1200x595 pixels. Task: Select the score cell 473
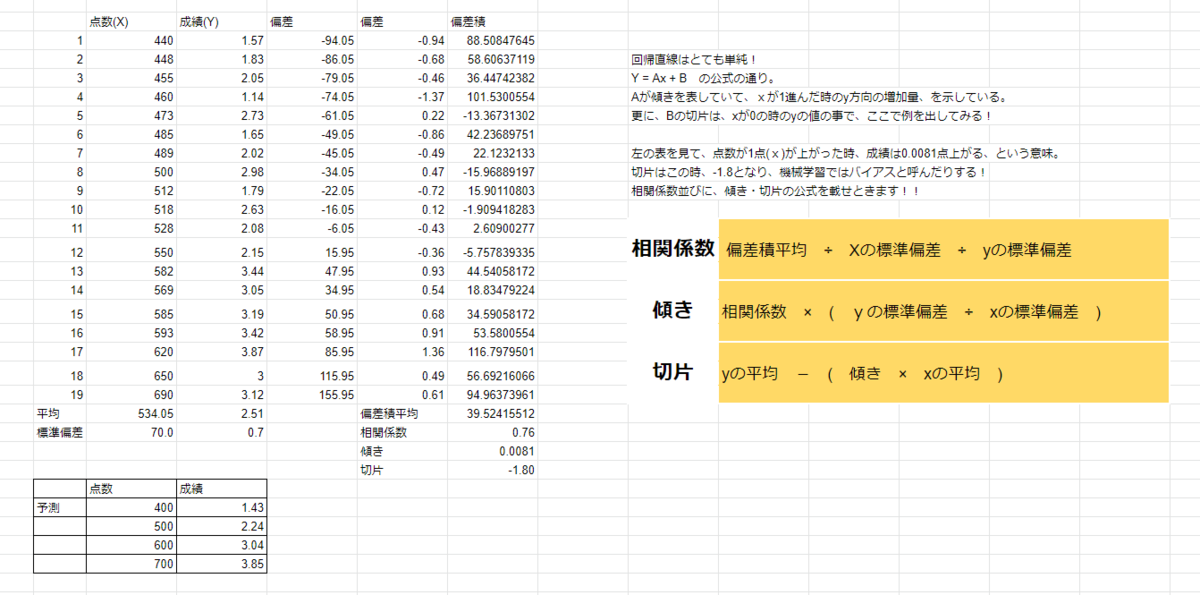(131, 116)
